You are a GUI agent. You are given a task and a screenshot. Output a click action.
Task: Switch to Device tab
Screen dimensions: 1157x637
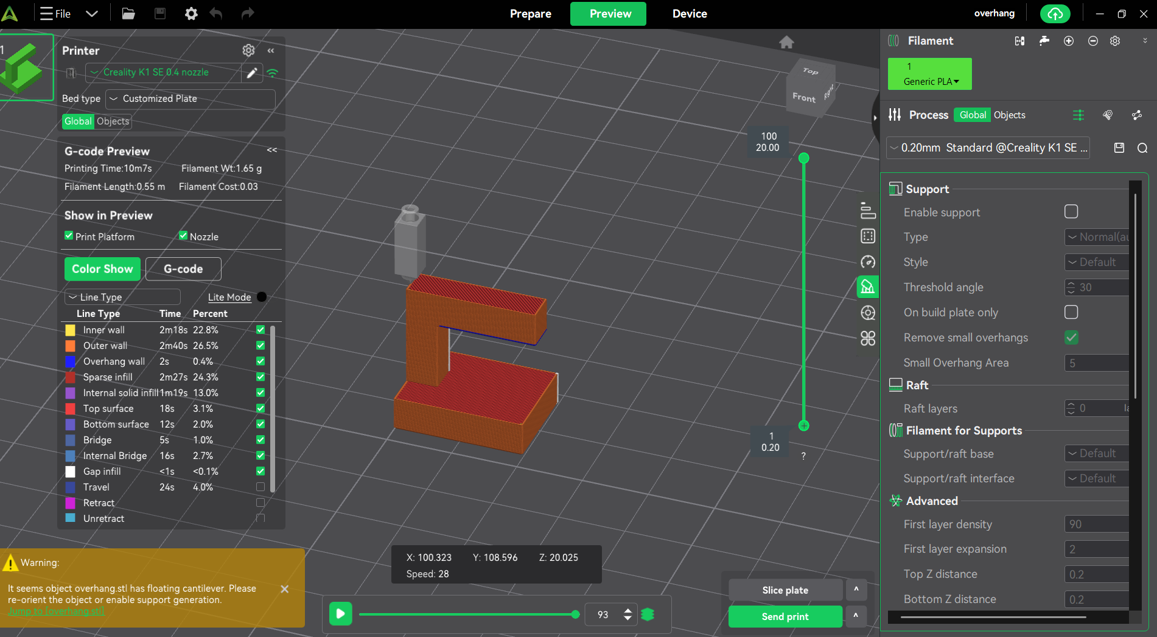689,13
